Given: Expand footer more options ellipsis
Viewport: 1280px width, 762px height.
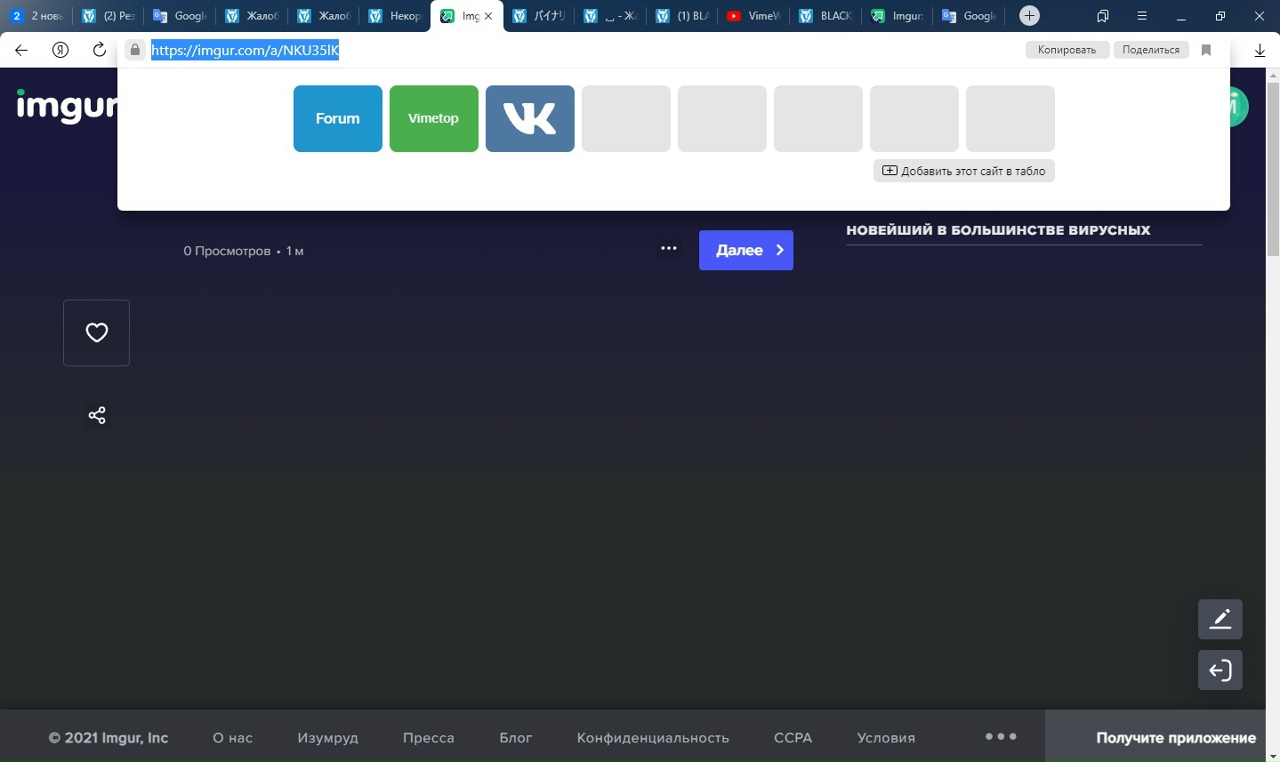Looking at the screenshot, I should (1000, 737).
